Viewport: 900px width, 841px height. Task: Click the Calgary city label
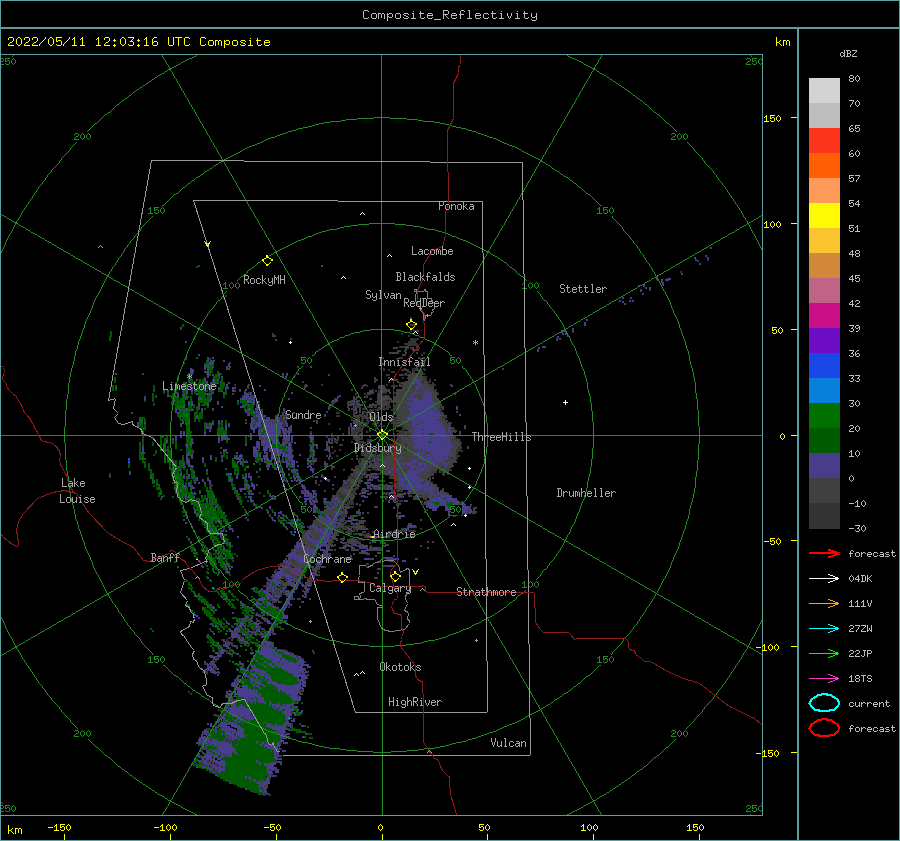390,588
